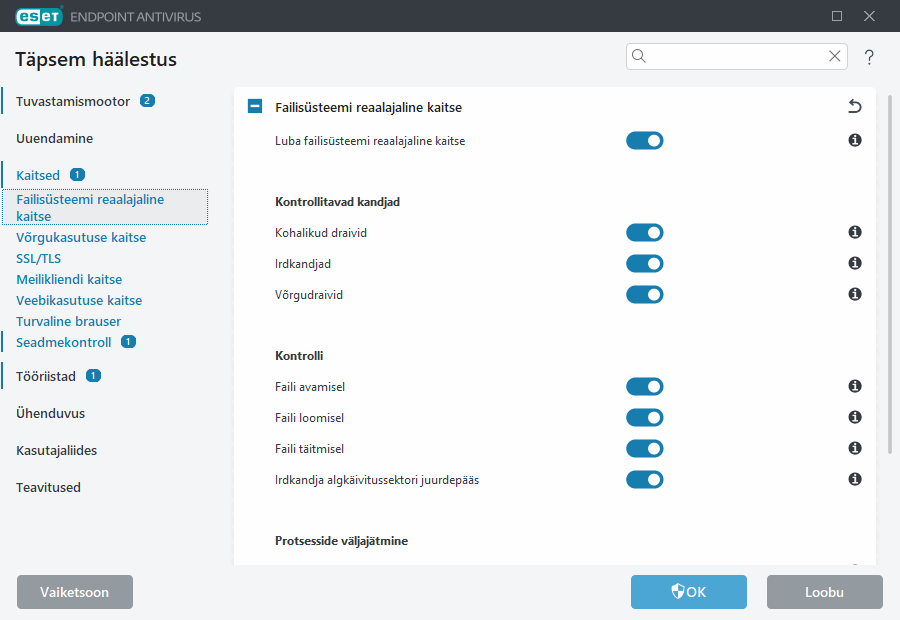The height and width of the screenshot is (620, 900).
Task: Show info for Võrgudraivid setting
Action: pyautogui.click(x=855, y=294)
